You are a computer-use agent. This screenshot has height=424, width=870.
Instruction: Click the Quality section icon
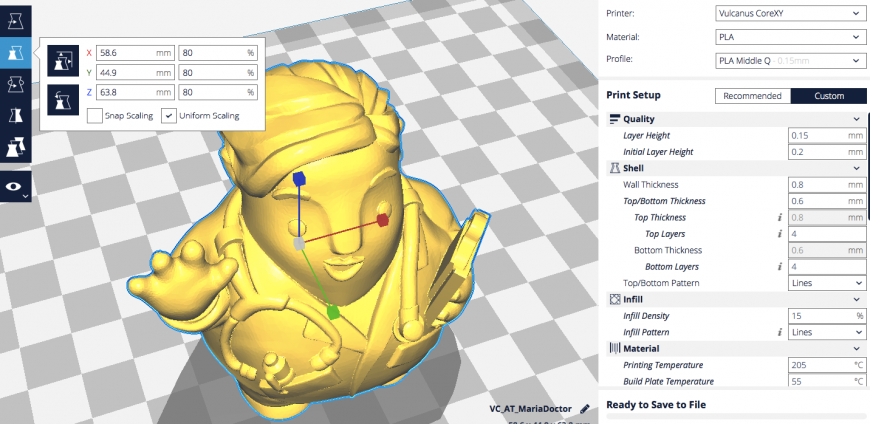(614, 119)
